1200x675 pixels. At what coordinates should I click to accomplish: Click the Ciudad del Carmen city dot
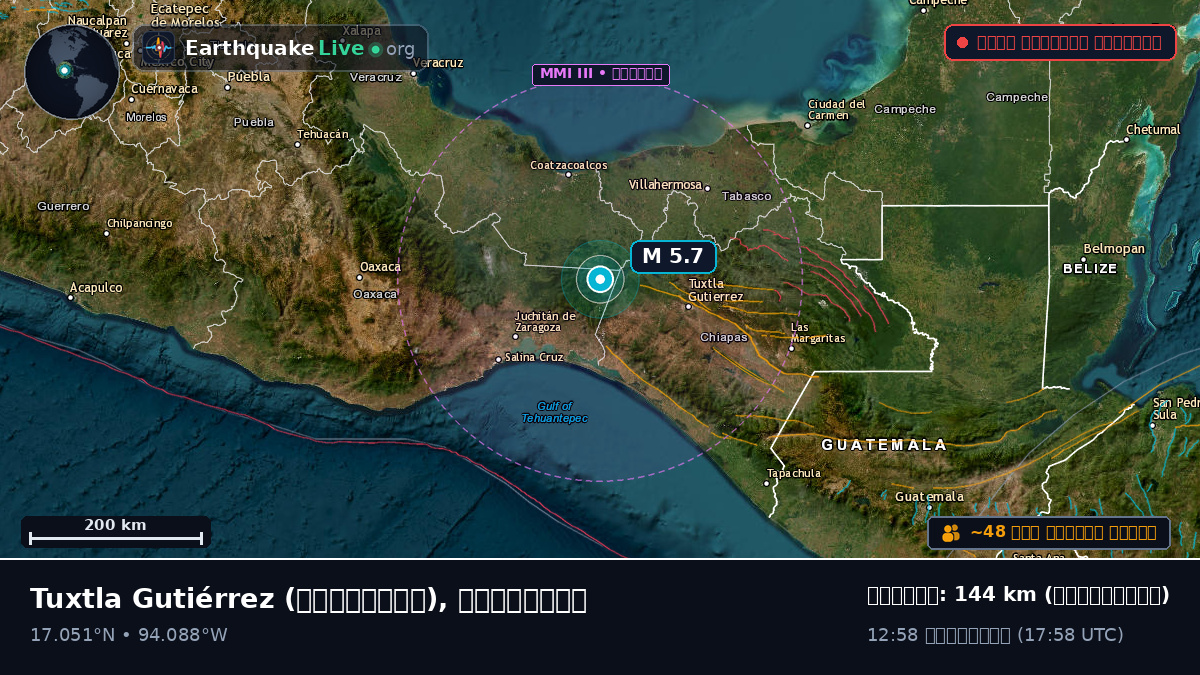point(808,125)
